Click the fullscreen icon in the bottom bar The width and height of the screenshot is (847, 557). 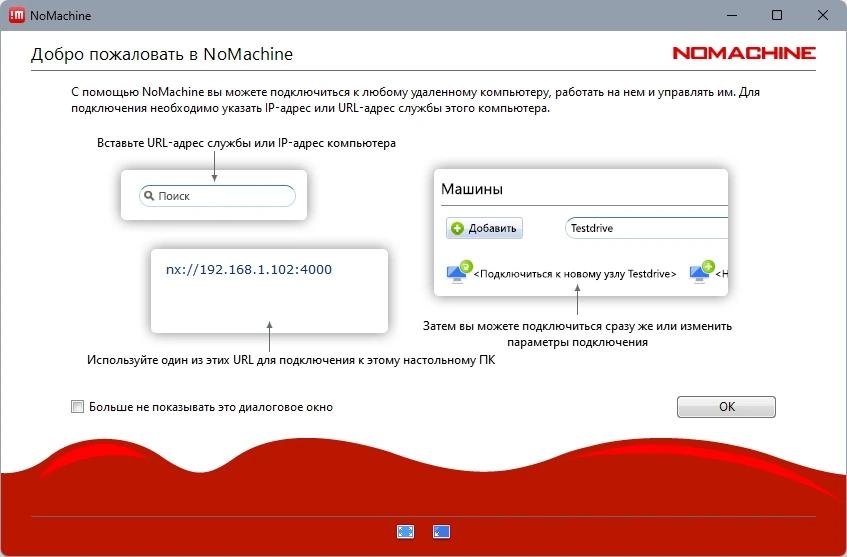tap(405, 532)
